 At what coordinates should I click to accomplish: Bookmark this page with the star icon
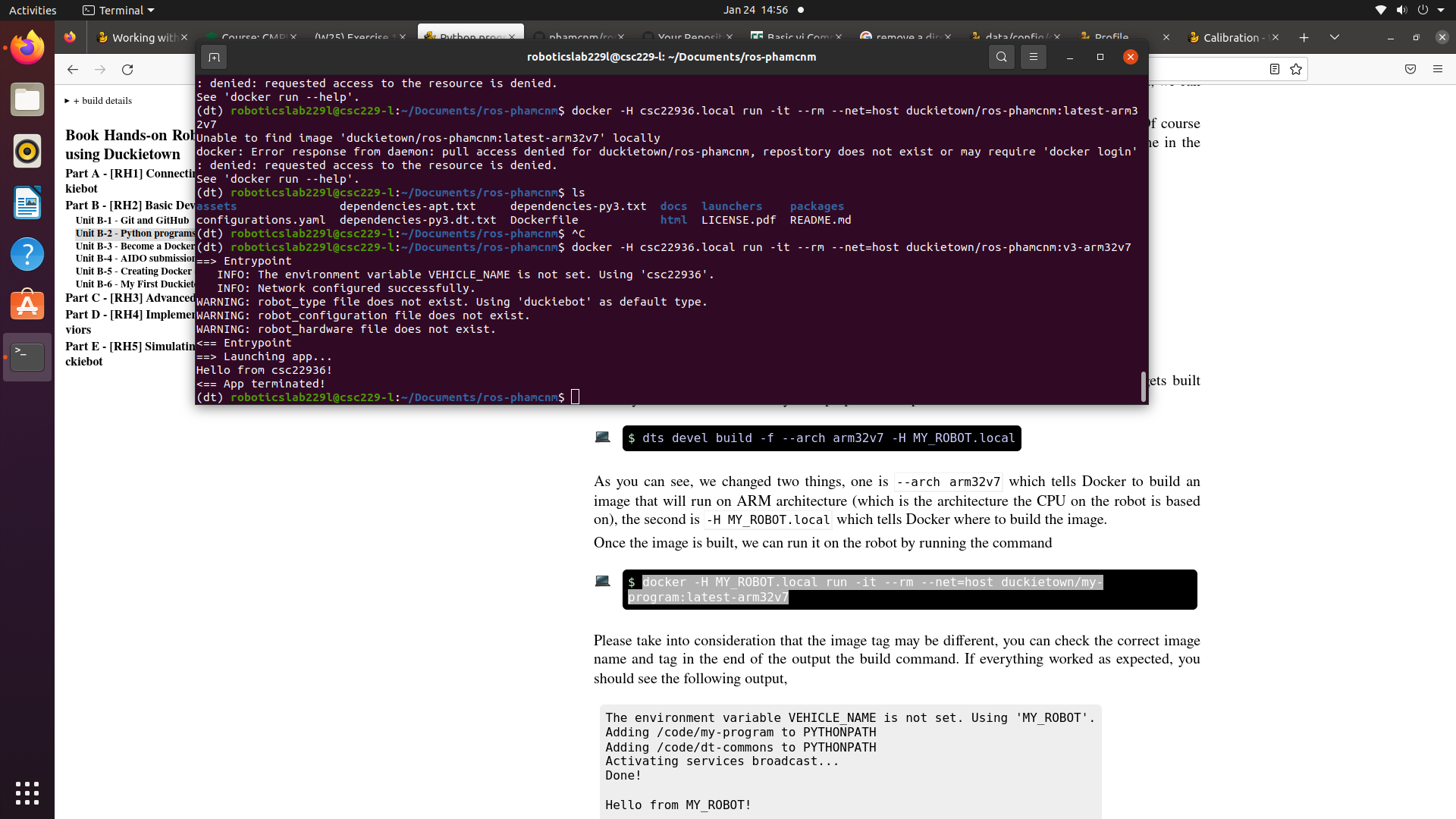point(1296,69)
